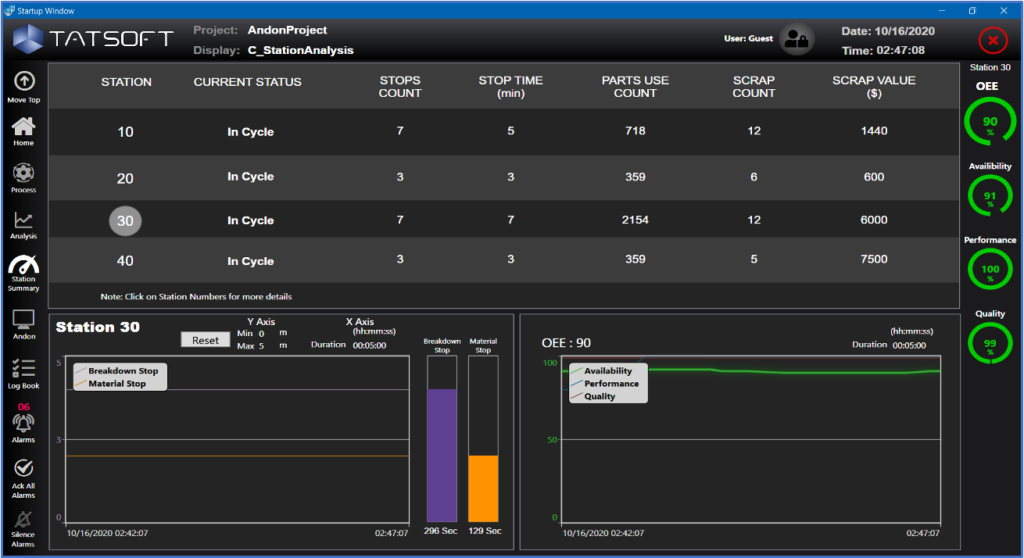Screen dimensions: 1024x558
Task: Select station number 40 in the table
Action: [126, 261]
